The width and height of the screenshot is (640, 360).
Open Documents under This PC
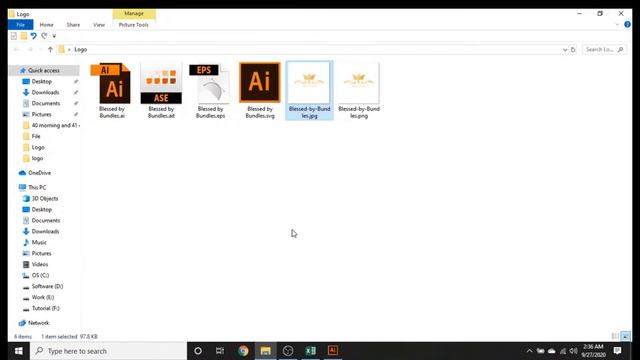(x=46, y=220)
